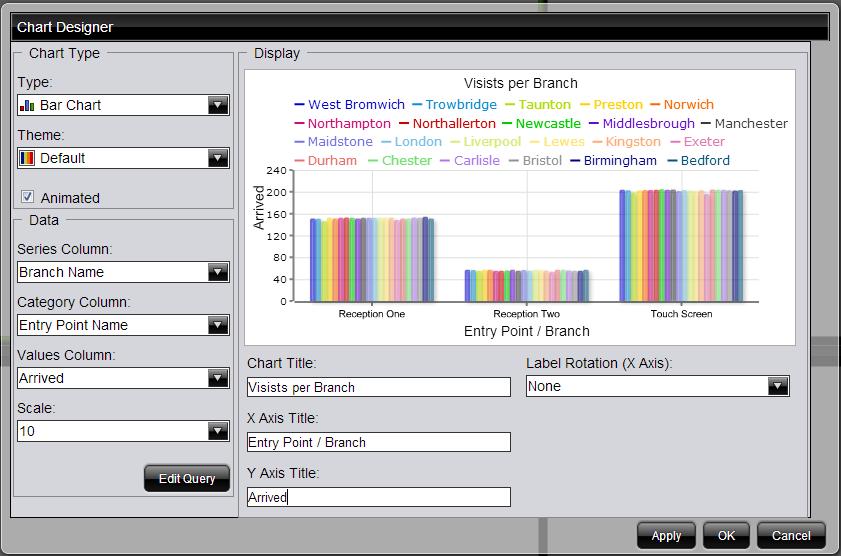Click Northallerton legend entry

tap(447, 123)
